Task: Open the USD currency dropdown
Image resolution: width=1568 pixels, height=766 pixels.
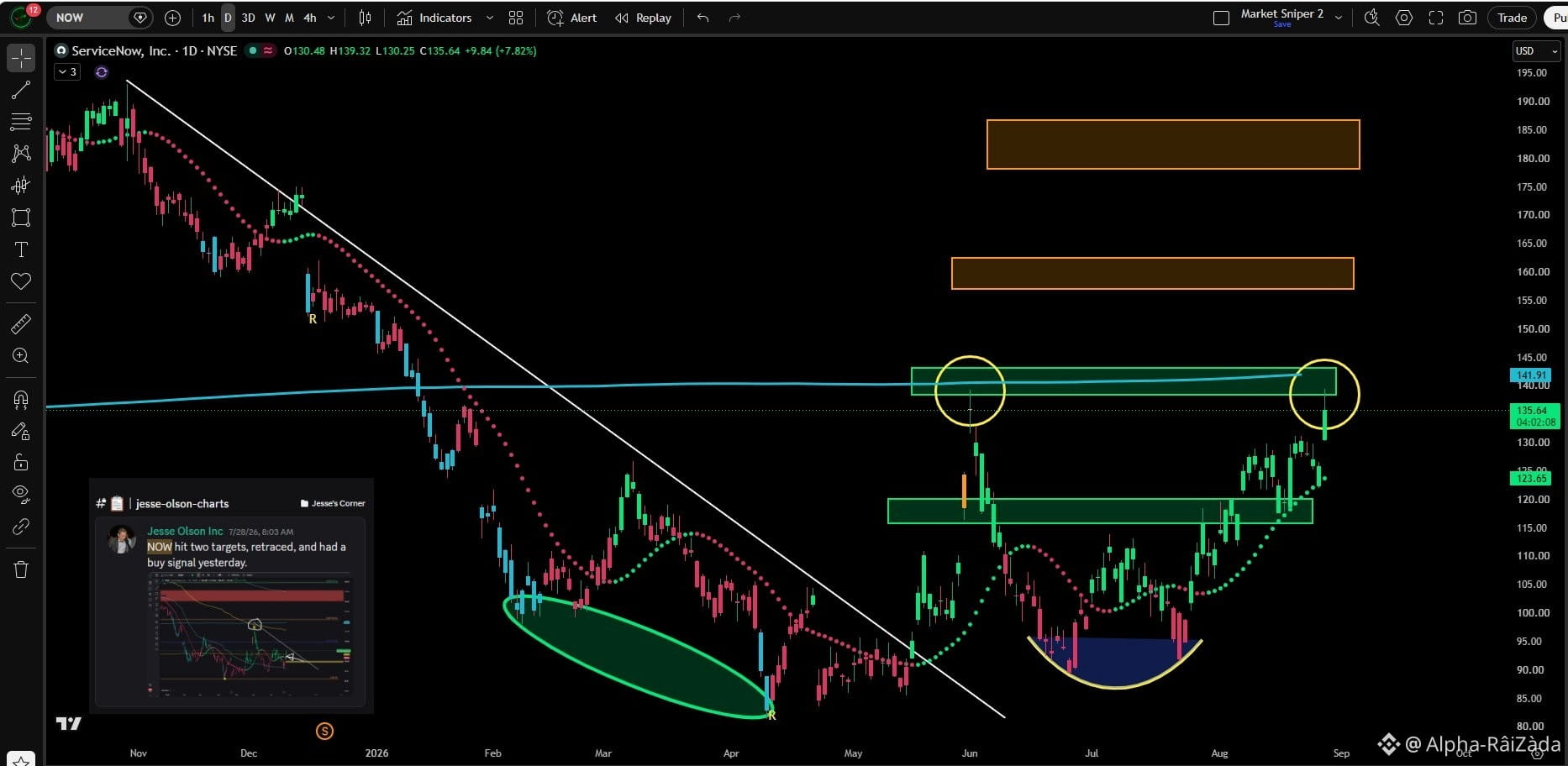Action: (x=1536, y=51)
